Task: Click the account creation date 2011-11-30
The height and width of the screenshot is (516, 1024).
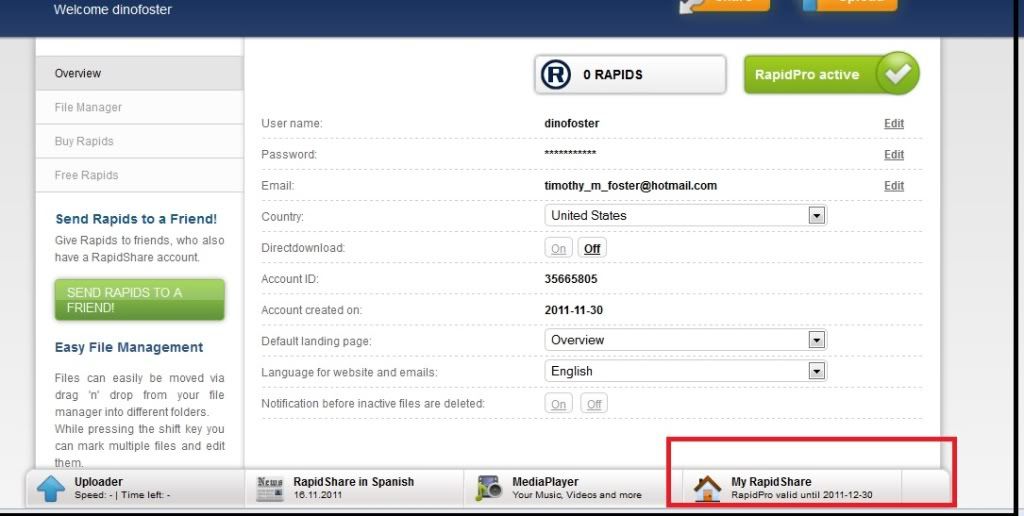Action: (573, 310)
